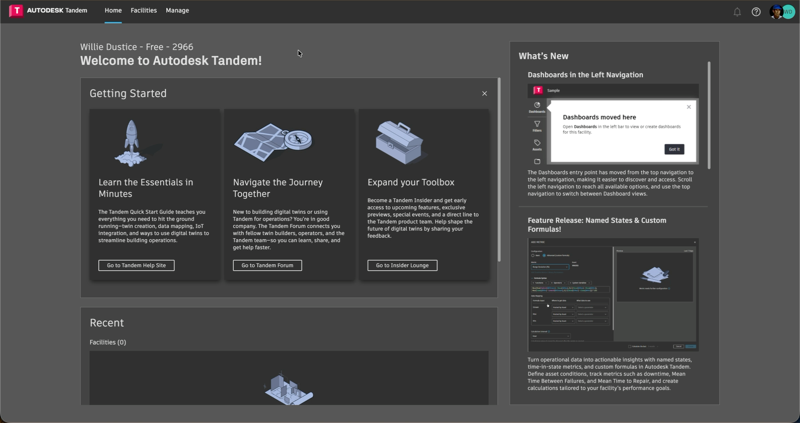
Task: Click the Autodesk Tandem logo icon
Action: tap(16, 11)
